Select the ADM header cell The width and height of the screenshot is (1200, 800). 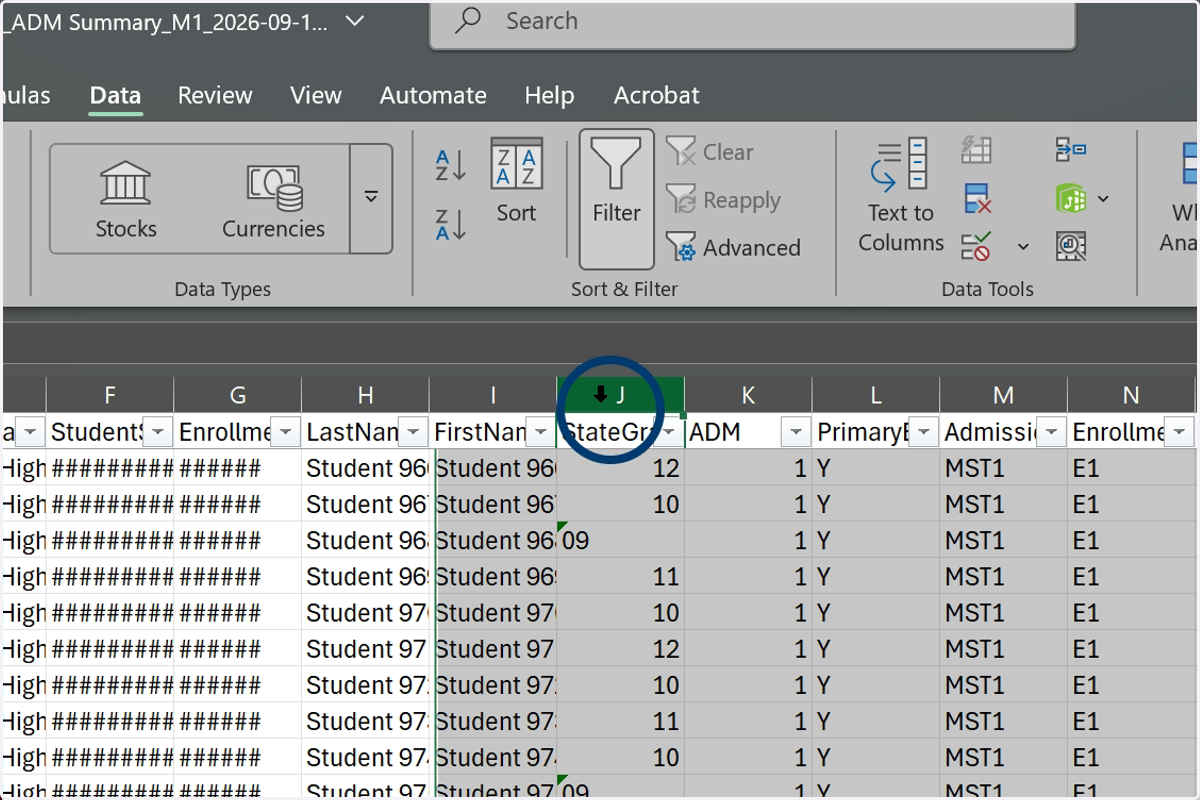[x=748, y=433]
